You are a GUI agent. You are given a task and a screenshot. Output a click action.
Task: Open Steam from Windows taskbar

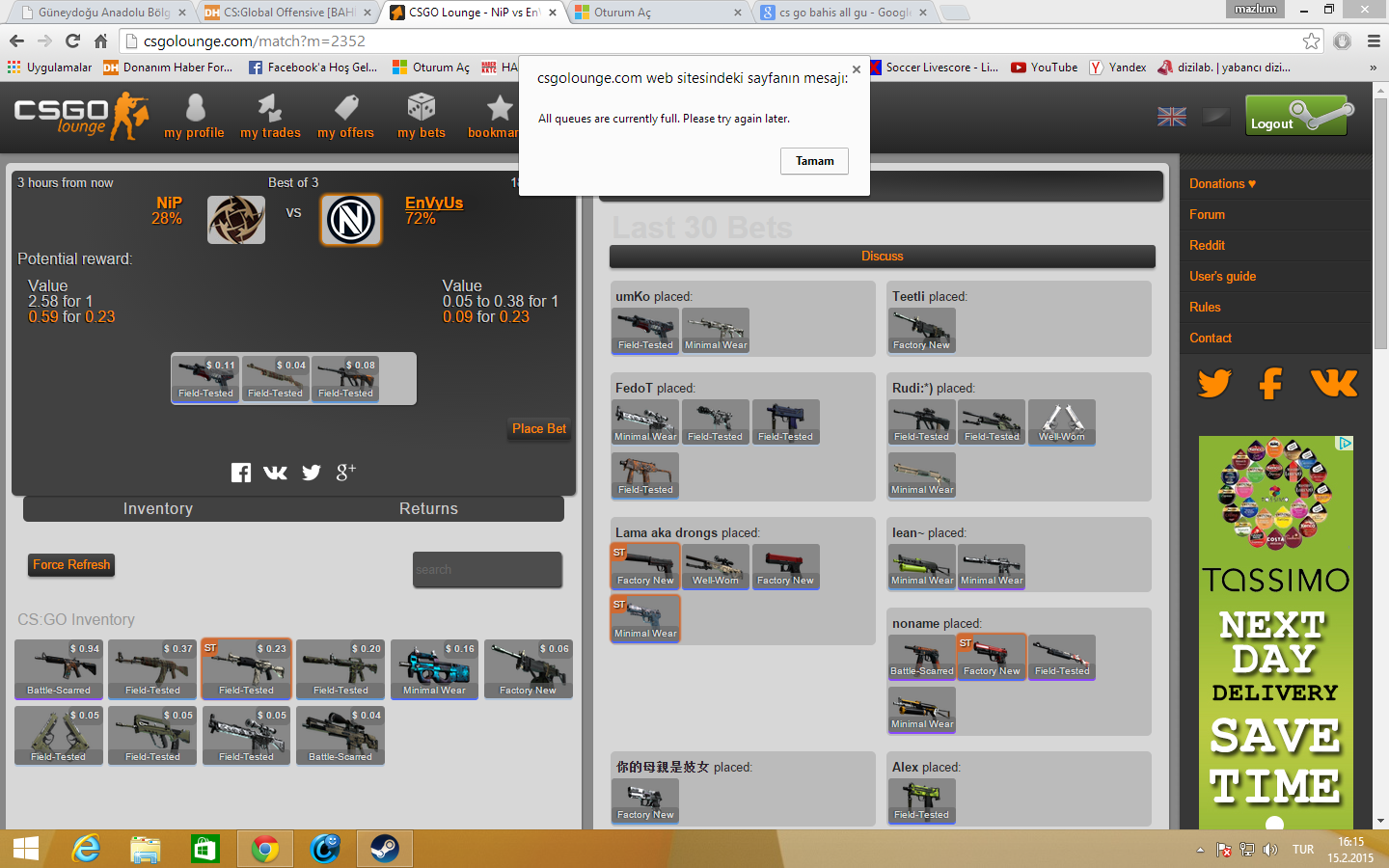pos(385,849)
